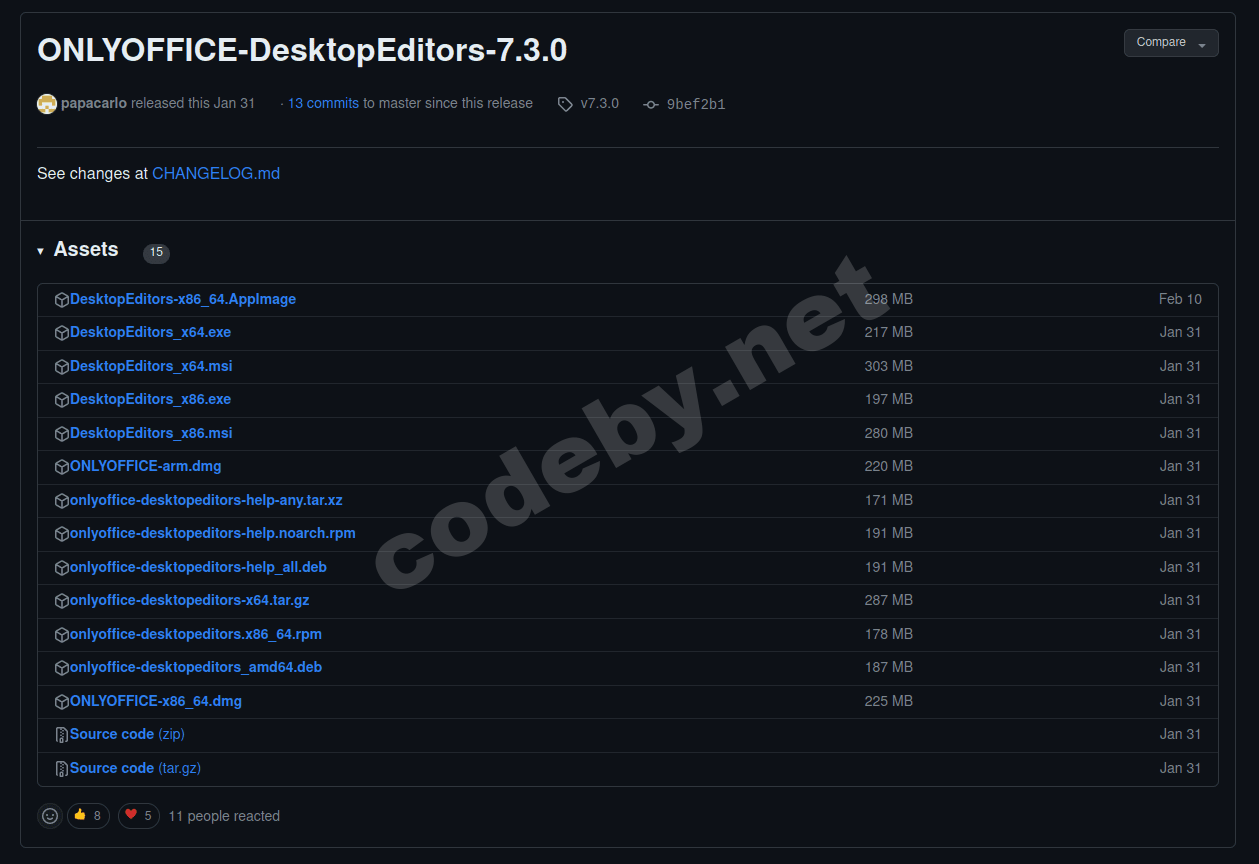View the 13 commits since release
Screen dimensions: 1259x864
(323, 103)
